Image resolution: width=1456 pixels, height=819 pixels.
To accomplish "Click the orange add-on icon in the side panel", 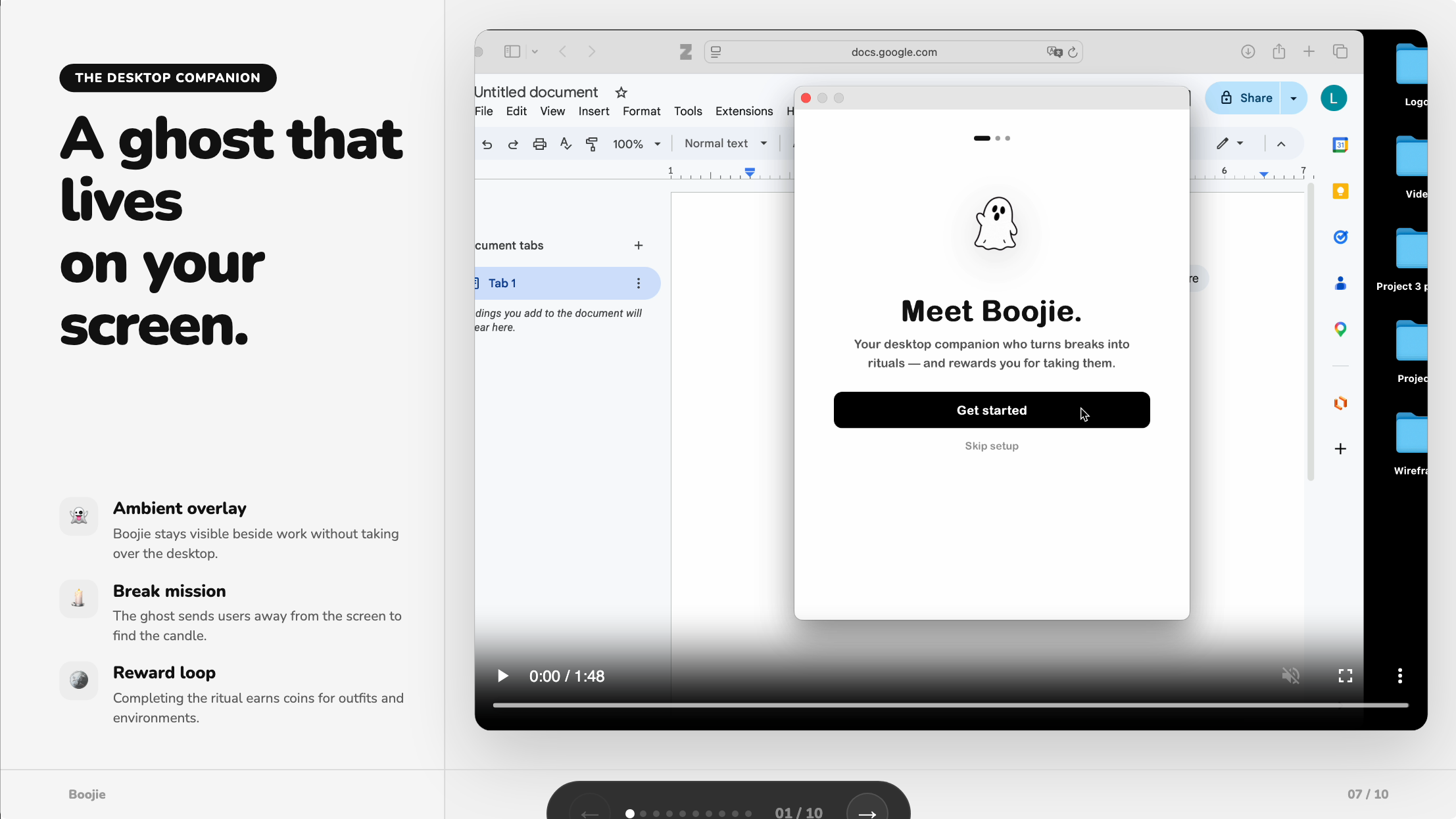I will coord(1340,403).
